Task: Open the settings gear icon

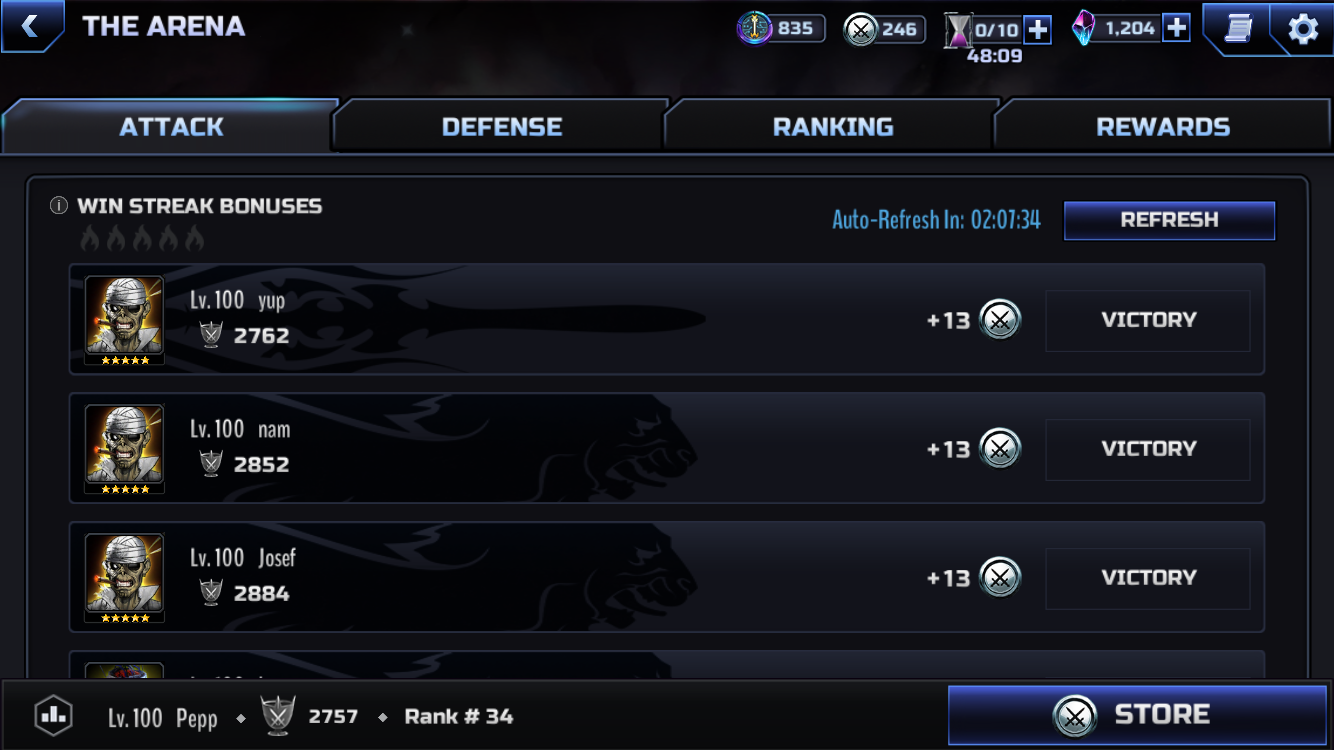Action: [x=1302, y=29]
